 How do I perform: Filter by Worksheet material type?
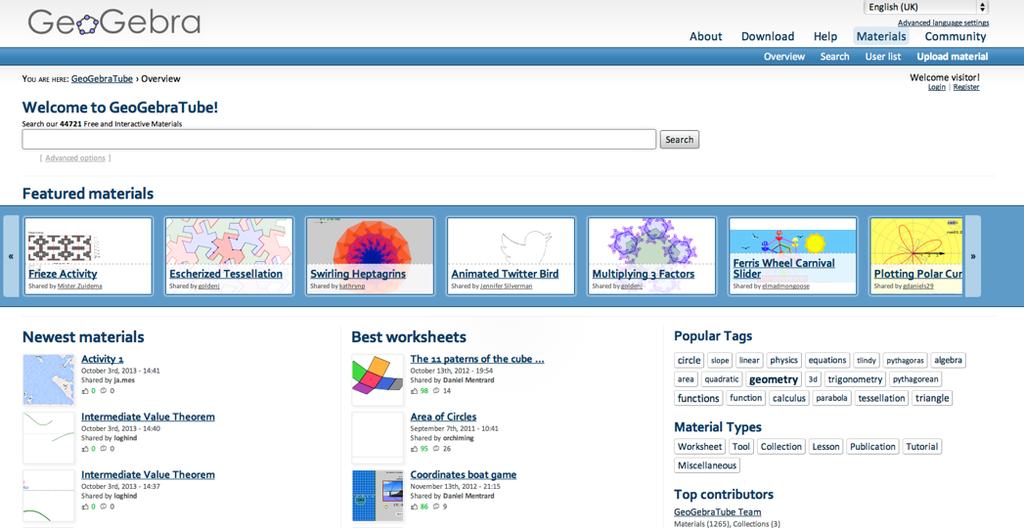click(x=699, y=447)
